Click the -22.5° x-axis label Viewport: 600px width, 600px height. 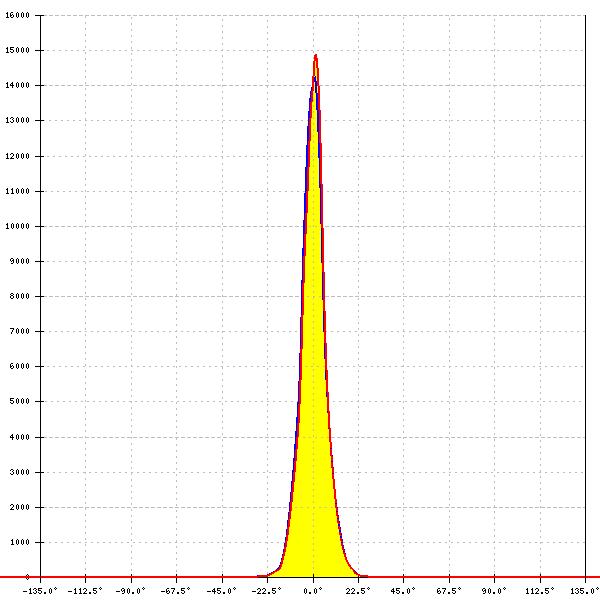tap(267, 591)
